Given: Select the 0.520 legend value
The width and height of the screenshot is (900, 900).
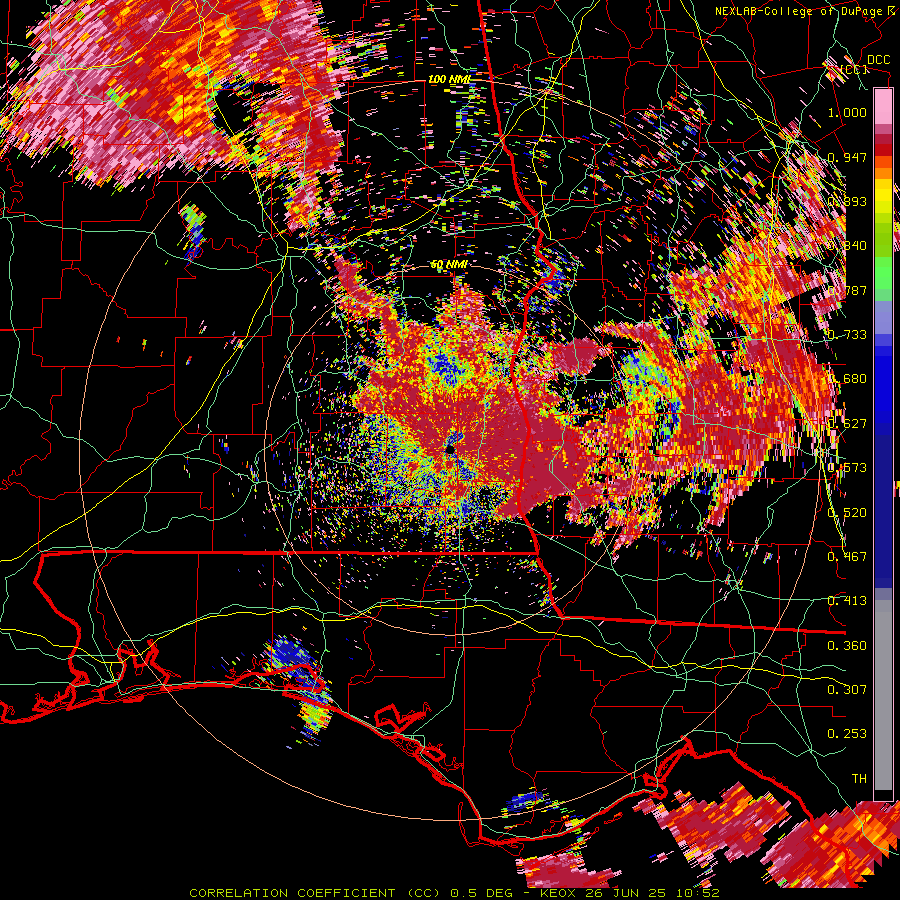Looking at the screenshot, I should point(847,512).
